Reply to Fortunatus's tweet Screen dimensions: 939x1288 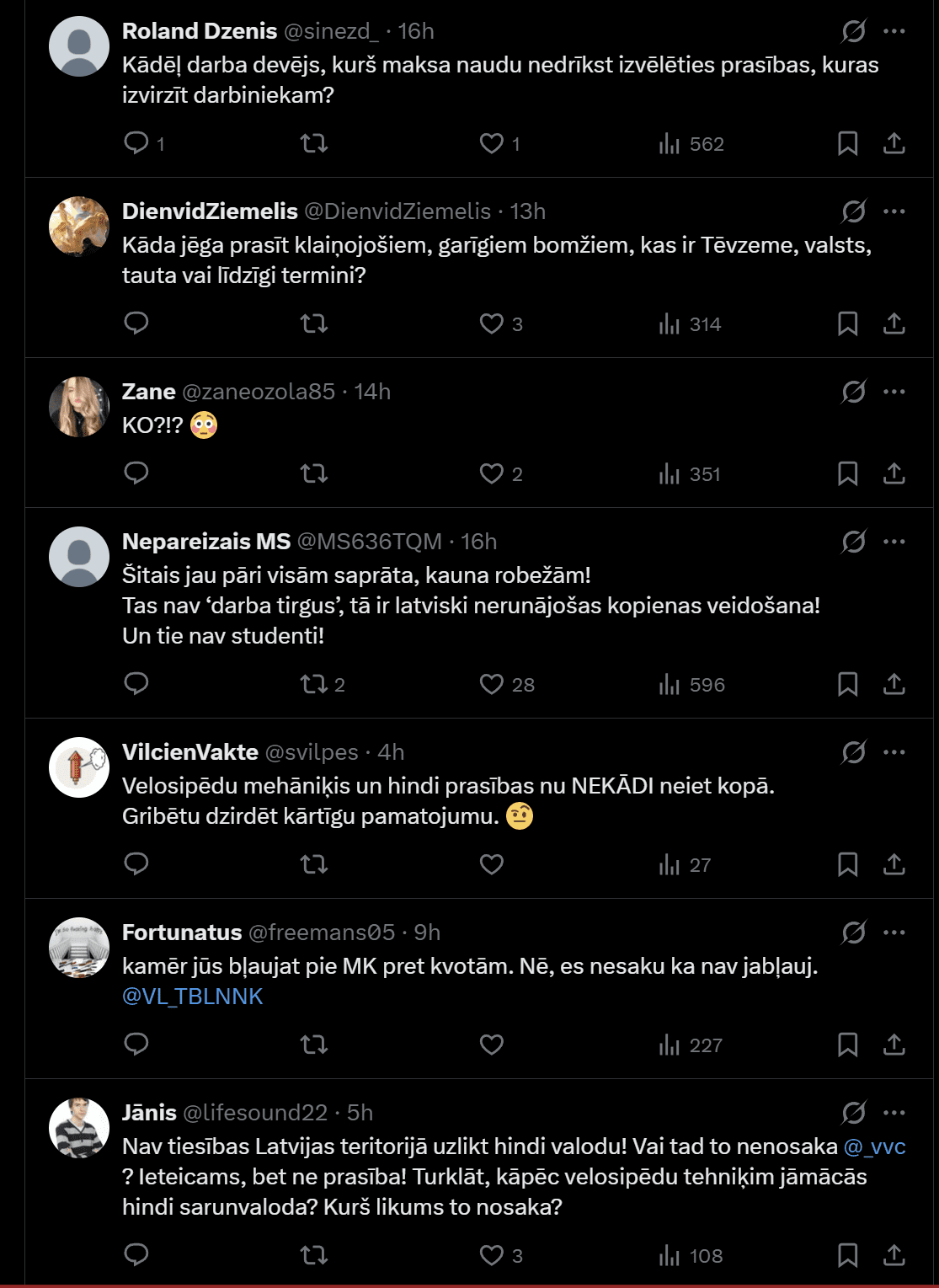click(136, 1045)
